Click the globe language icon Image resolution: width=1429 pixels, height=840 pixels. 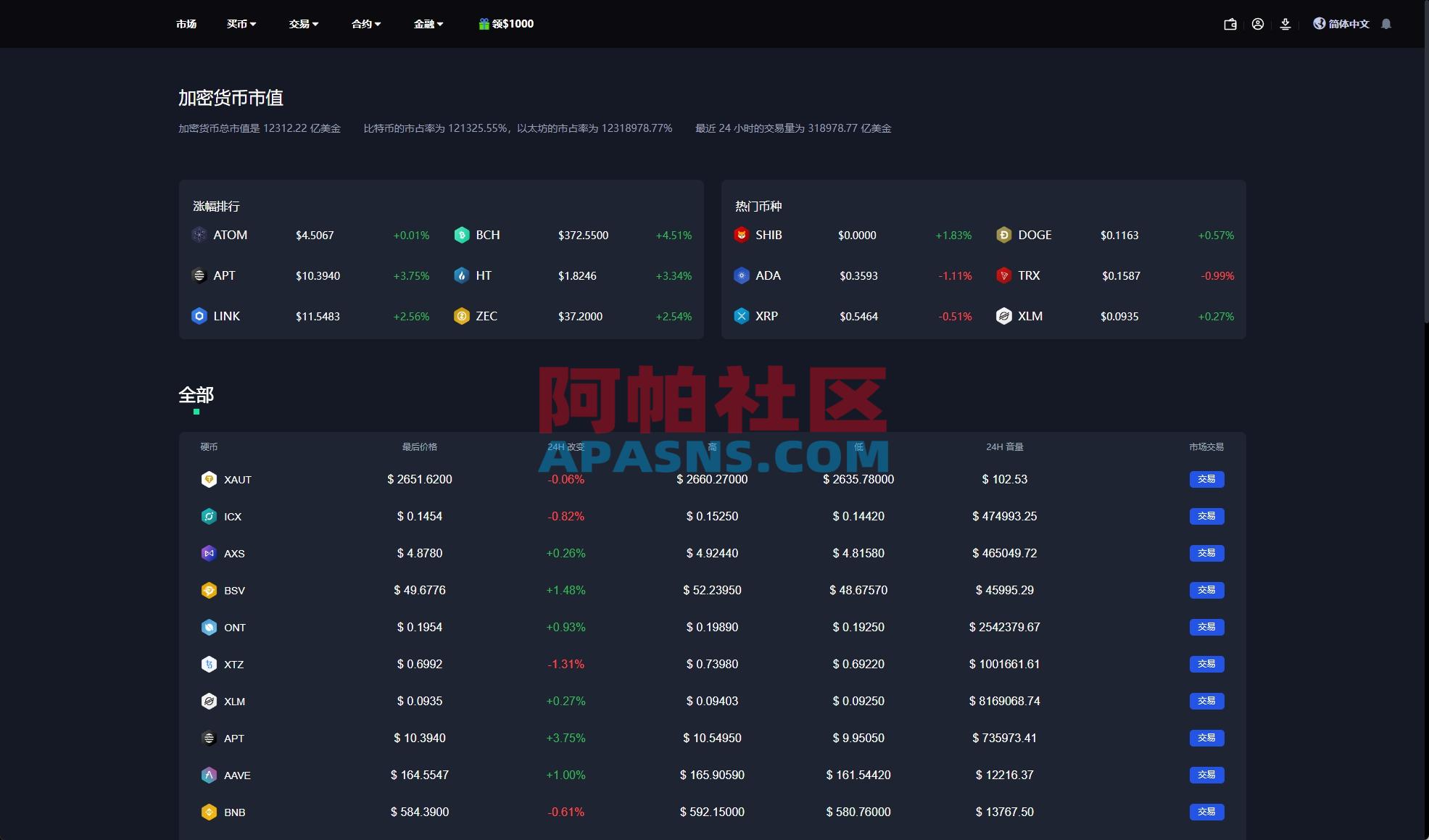coord(1320,24)
